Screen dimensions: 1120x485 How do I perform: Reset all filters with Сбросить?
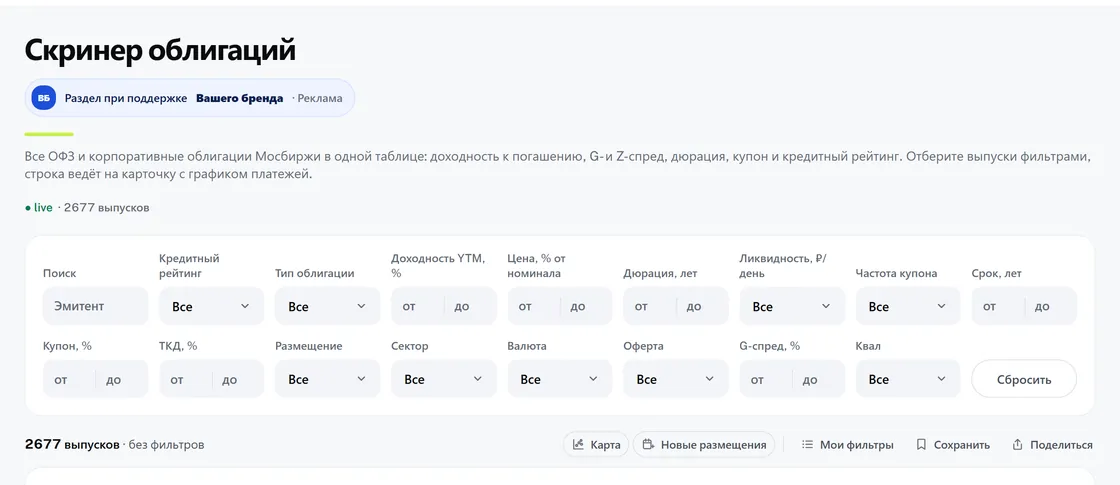(1024, 379)
